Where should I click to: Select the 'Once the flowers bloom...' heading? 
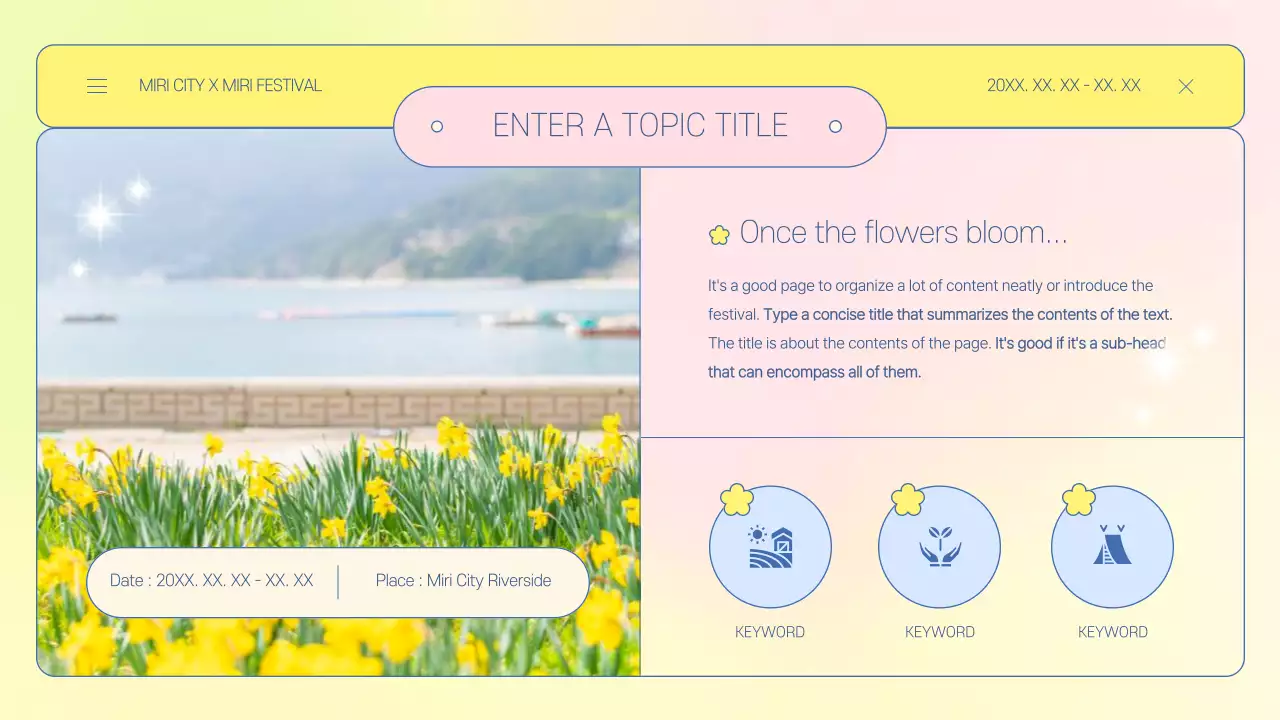903,233
